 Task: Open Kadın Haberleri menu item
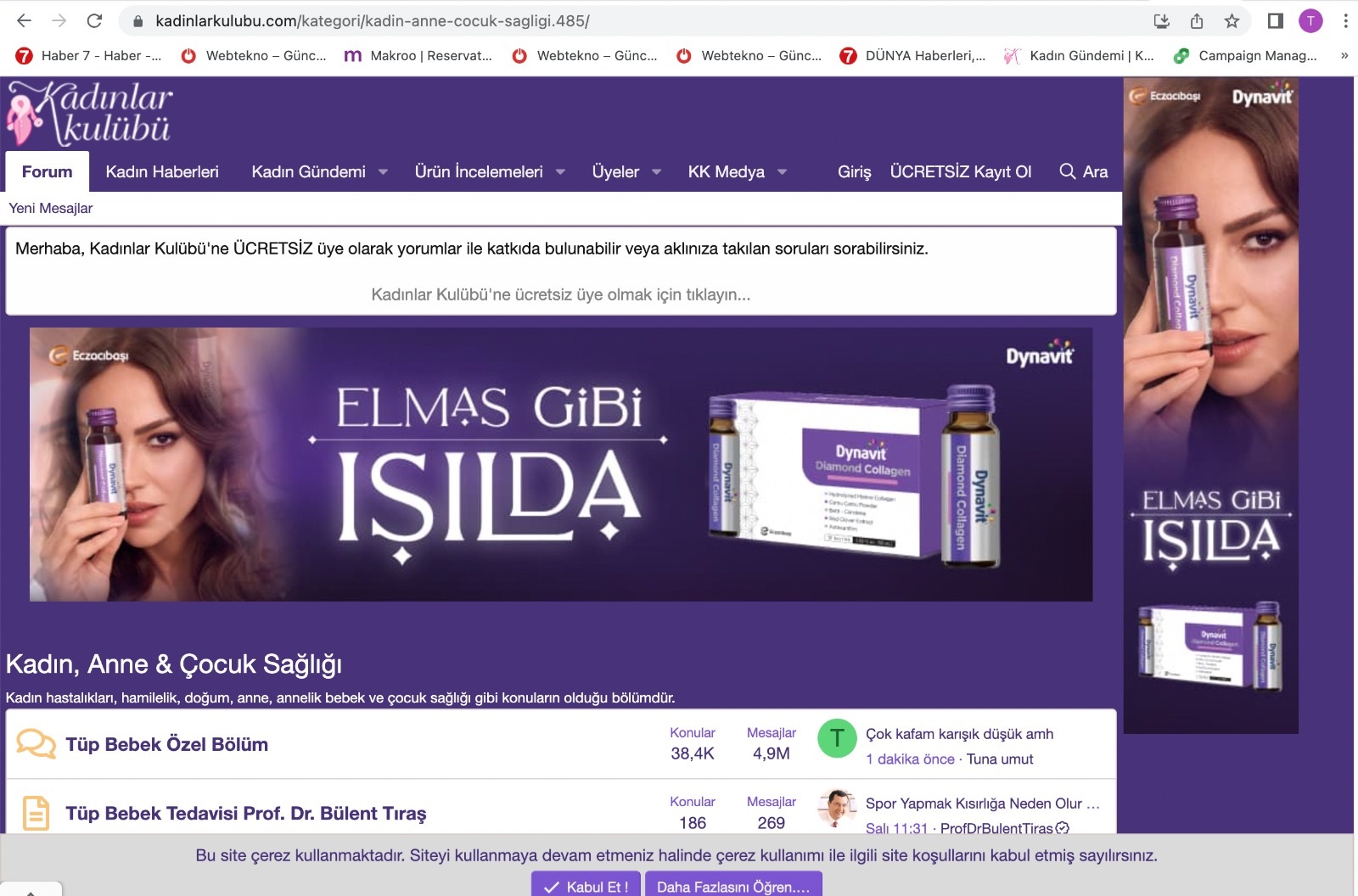pos(162,171)
